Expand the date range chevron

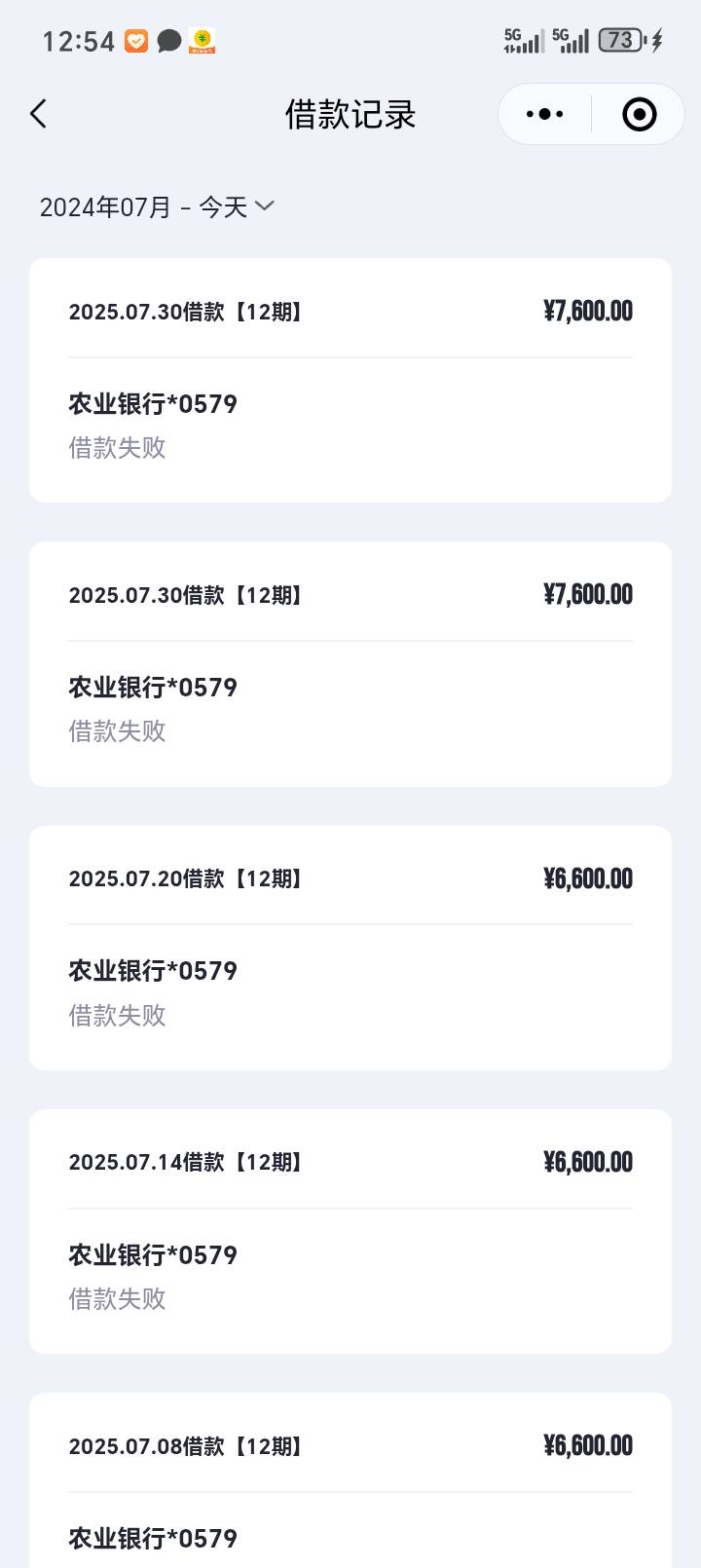265,205
